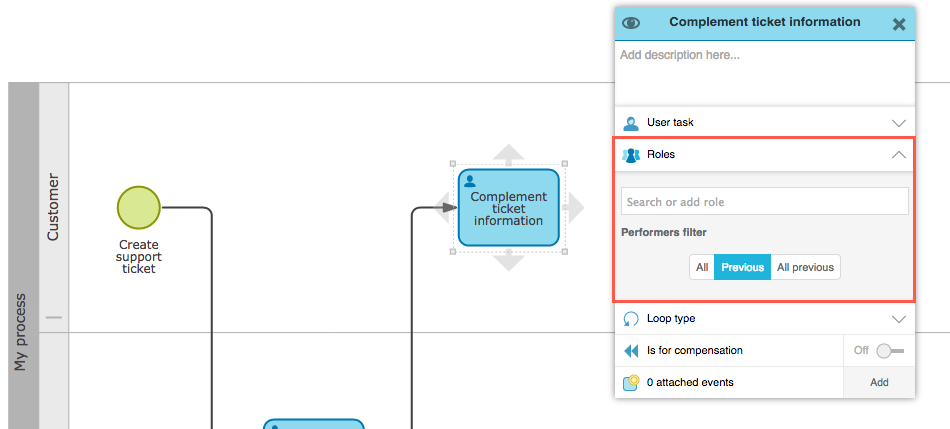Click the down arrow below the selected task
950x429 pixels.
click(x=509, y=262)
